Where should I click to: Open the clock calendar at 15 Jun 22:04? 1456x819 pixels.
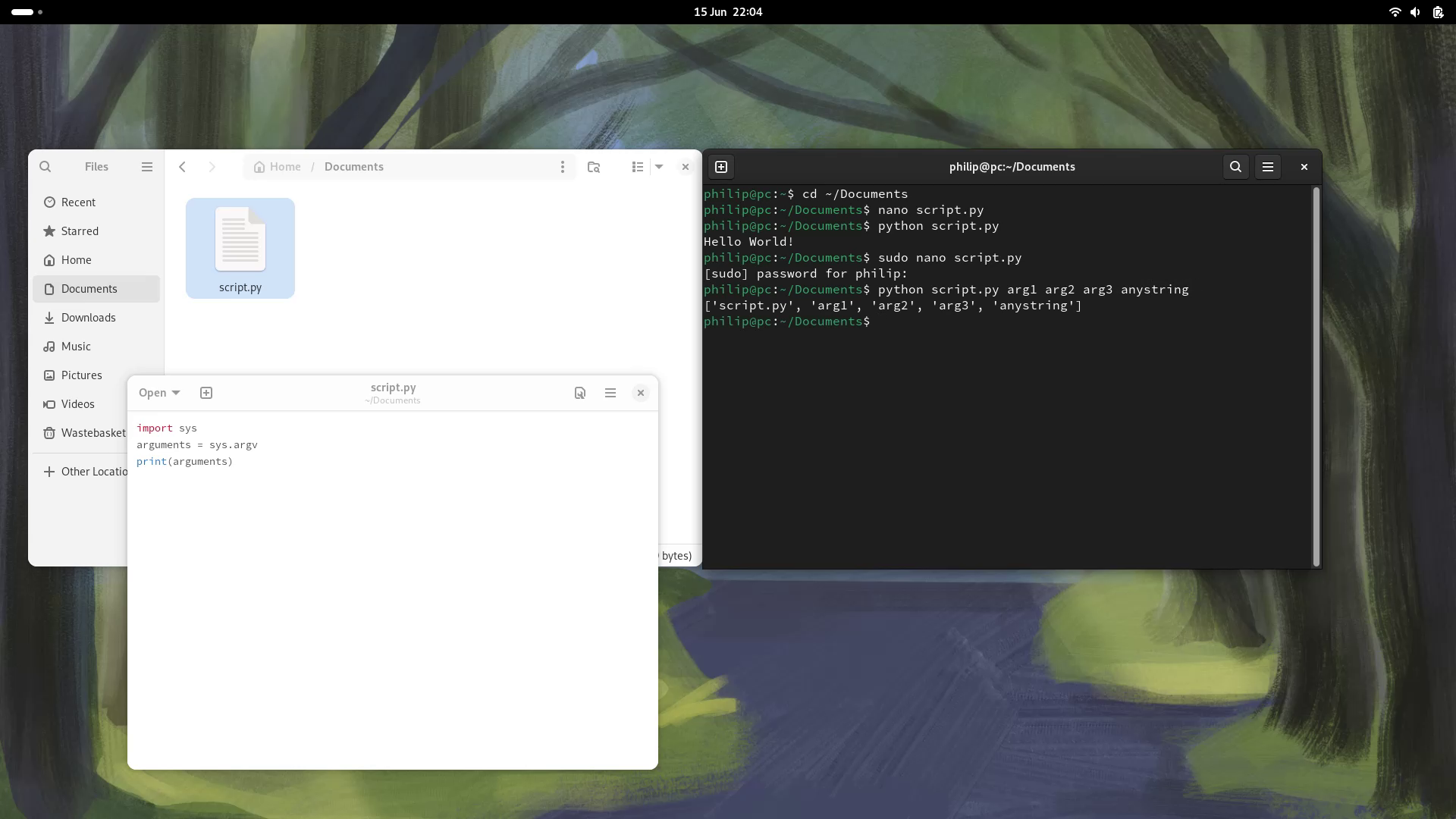tap(728, 12)
